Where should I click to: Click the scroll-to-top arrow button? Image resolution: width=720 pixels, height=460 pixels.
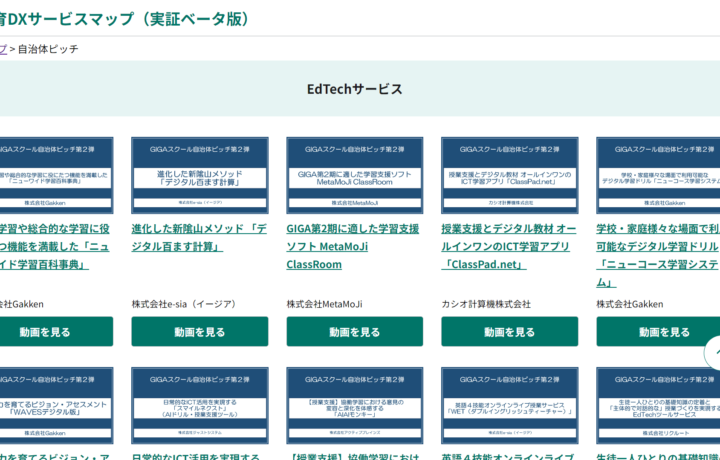pos(713,353)
